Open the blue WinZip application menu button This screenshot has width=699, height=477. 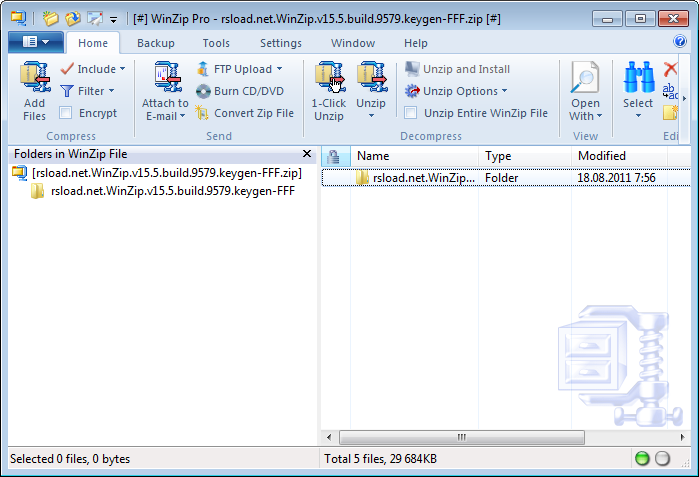[x=36, y=42]
